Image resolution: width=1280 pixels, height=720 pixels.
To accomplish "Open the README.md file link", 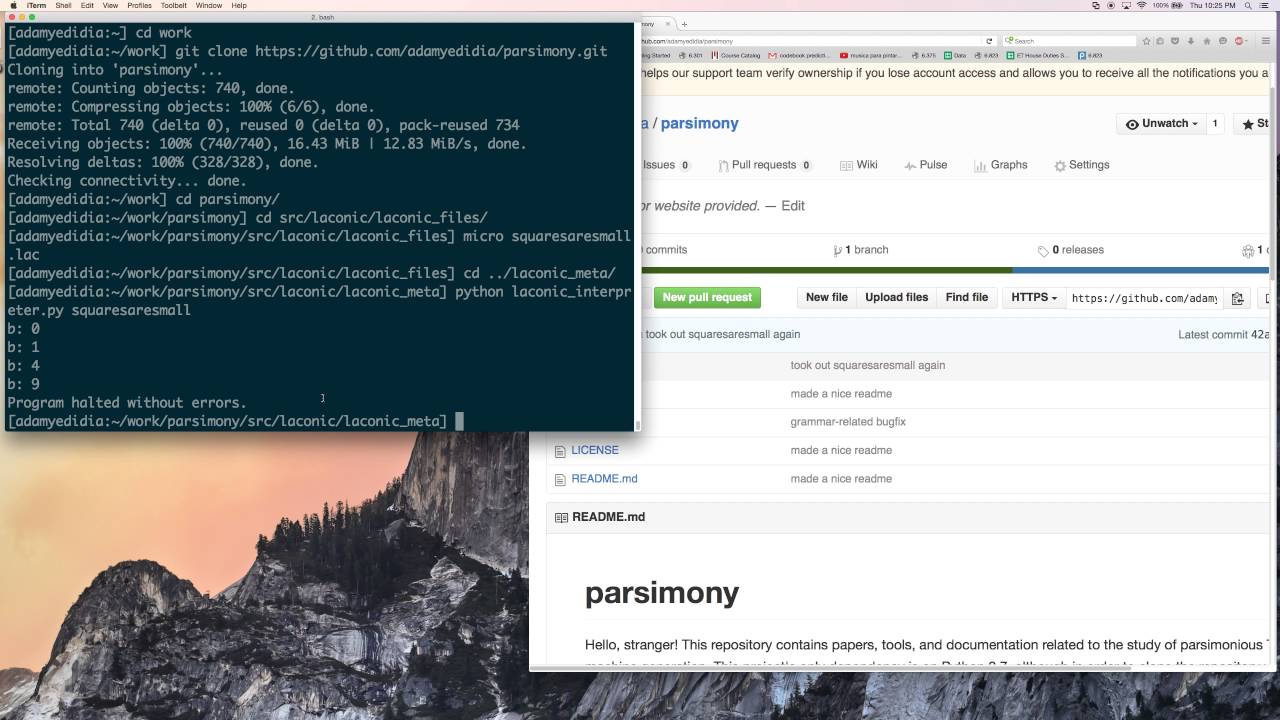I will (604, 478).
